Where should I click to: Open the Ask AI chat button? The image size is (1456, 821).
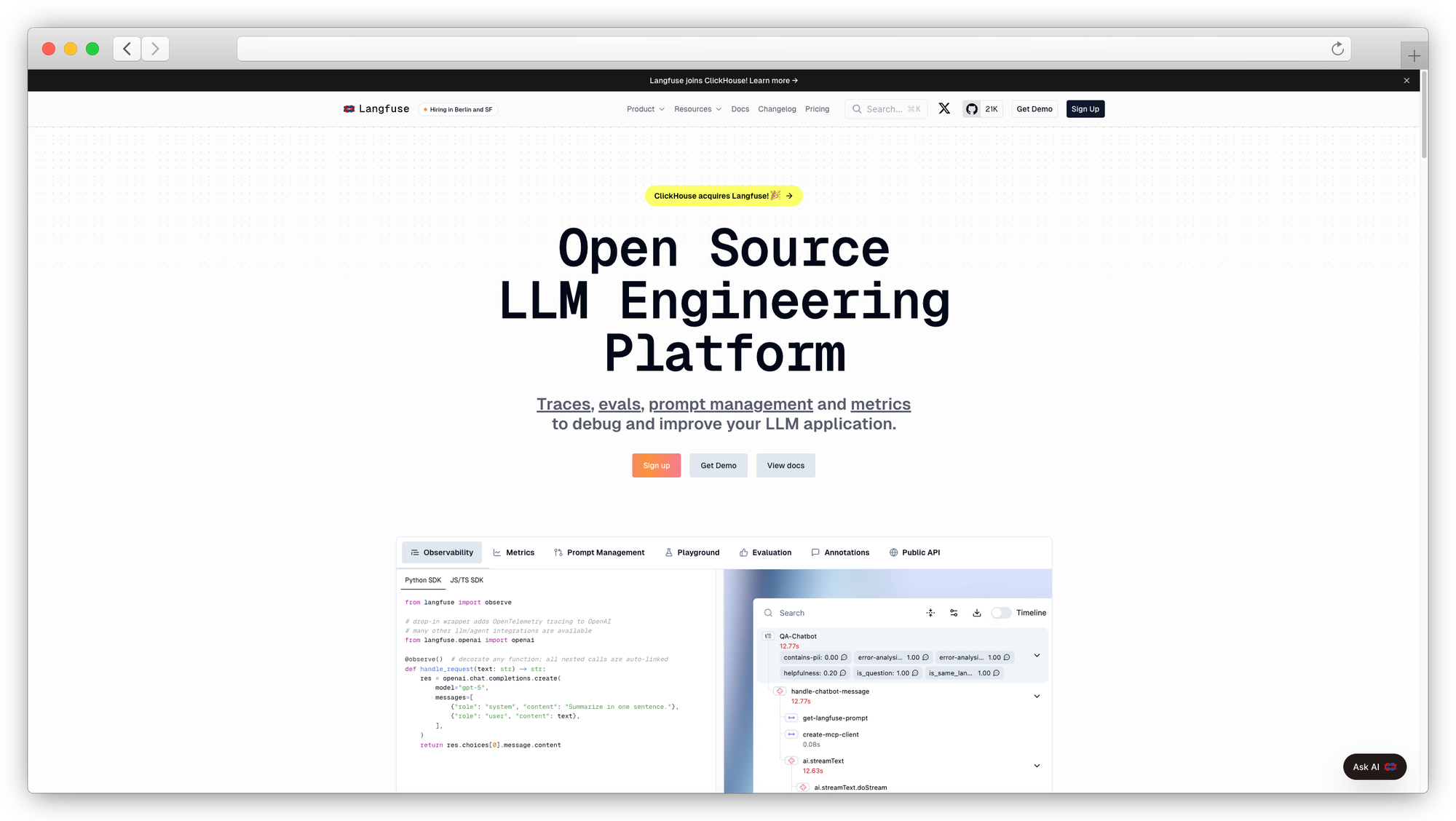click(1374, 766)
